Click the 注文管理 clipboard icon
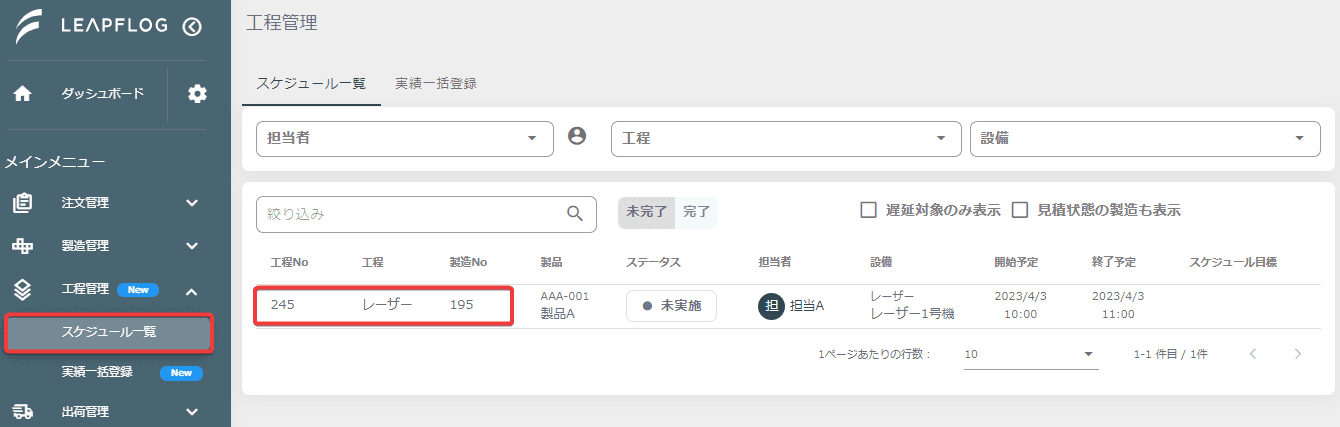Image resolution: width=1340 pixels, height=427 pixels. point(22,203)
